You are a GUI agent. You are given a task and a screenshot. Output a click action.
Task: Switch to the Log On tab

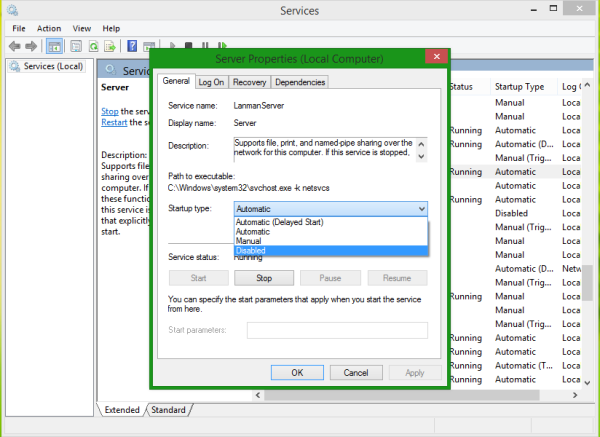[211, 82]
